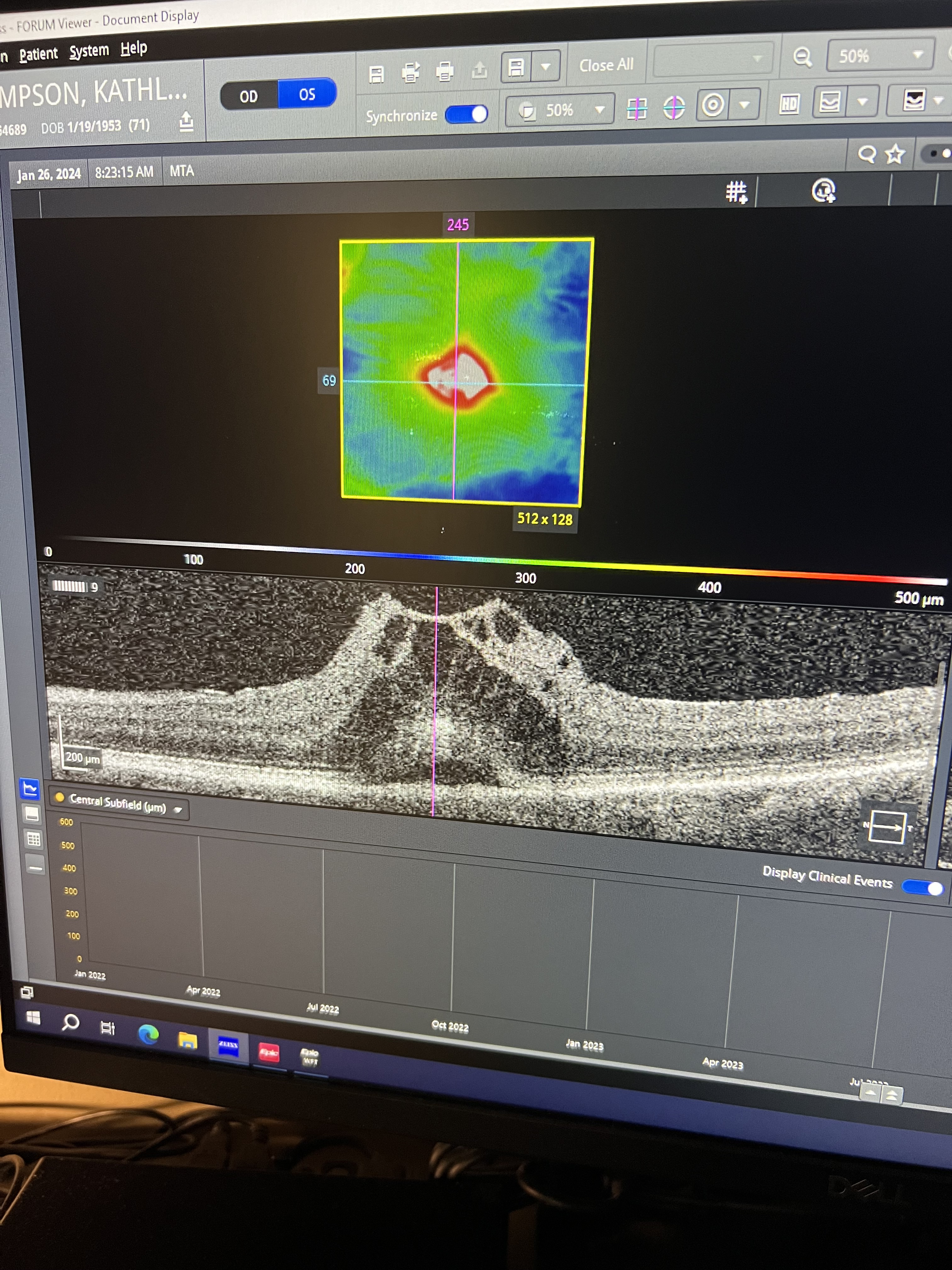This screenshot has width=952, height=1270.
Task: Click the HD scan icon
Action: click(x=789, y=104)
